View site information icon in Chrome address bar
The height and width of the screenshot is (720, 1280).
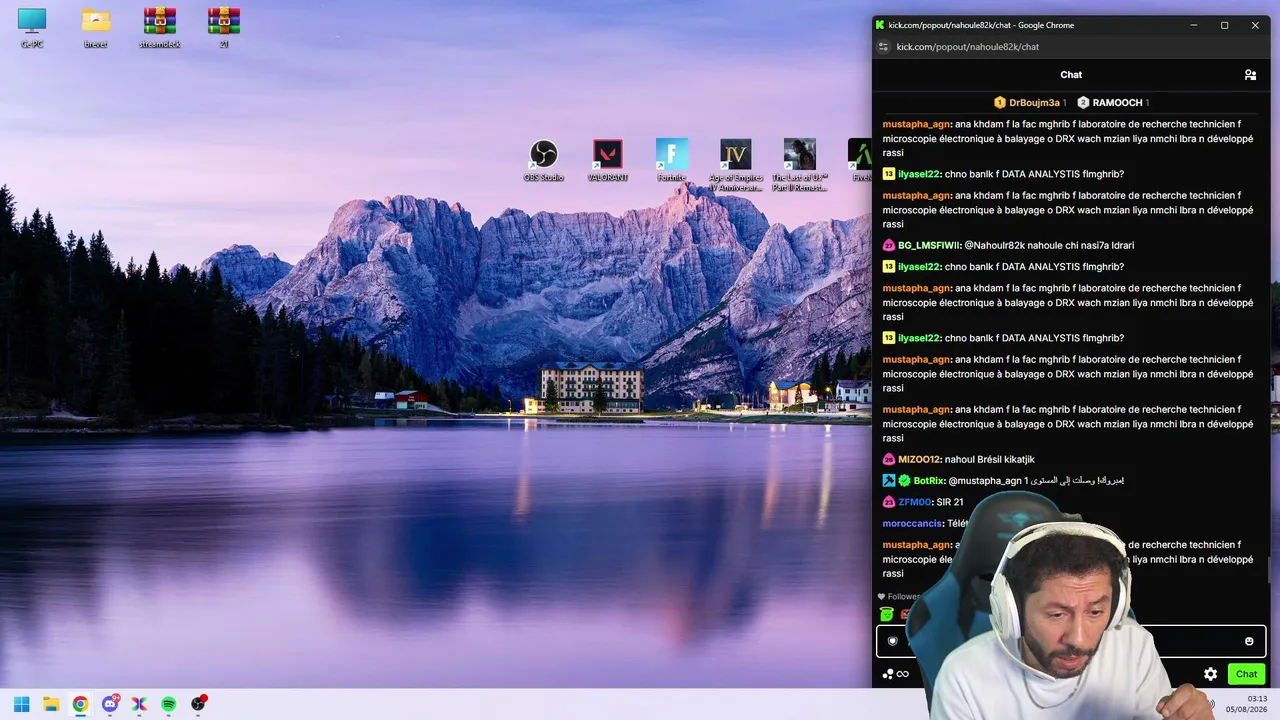click(883, 47)
